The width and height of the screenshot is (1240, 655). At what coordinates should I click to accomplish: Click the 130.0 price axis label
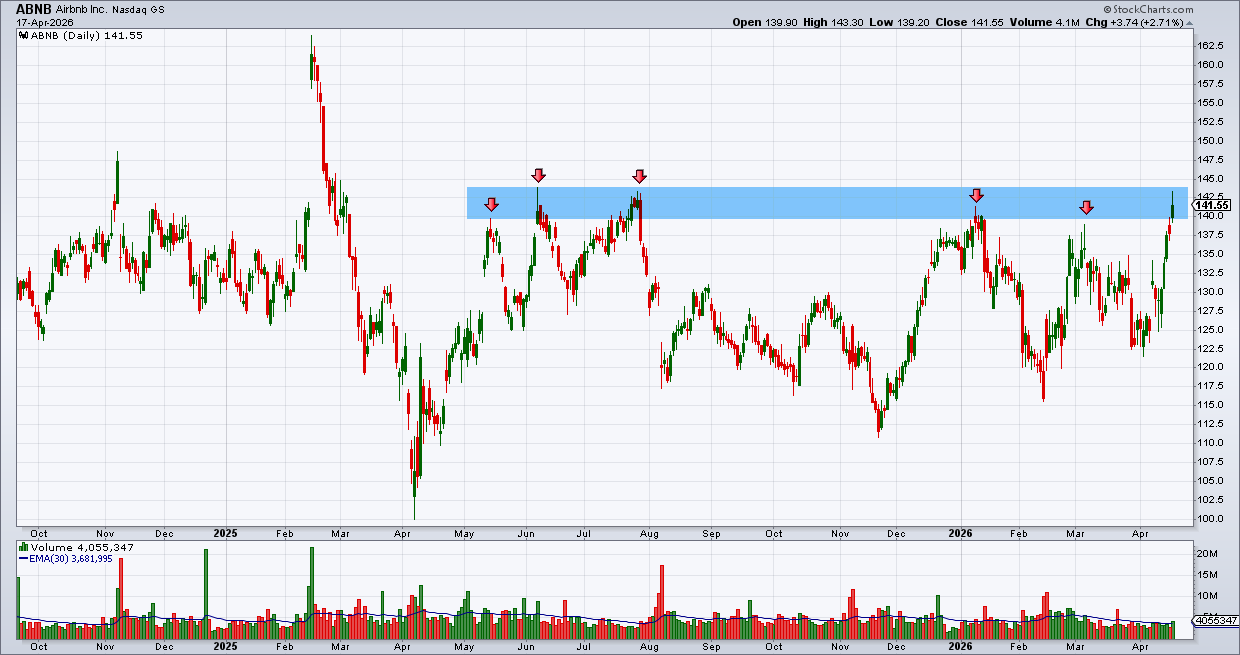(1210, 292)
